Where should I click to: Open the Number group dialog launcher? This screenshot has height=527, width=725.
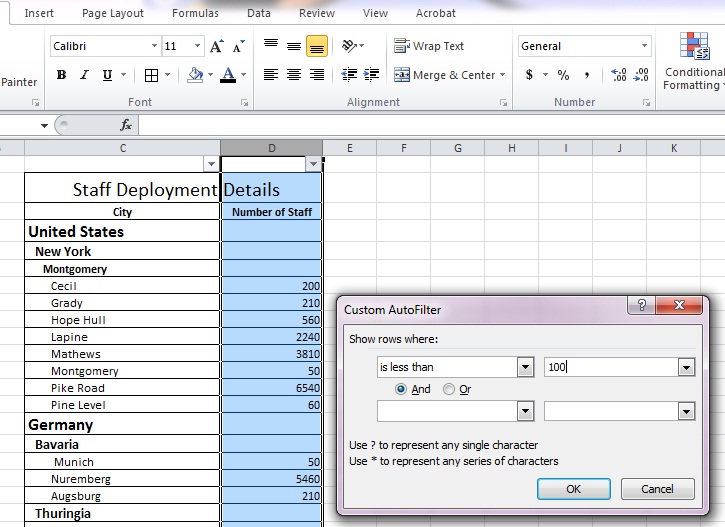pos(646,103)
